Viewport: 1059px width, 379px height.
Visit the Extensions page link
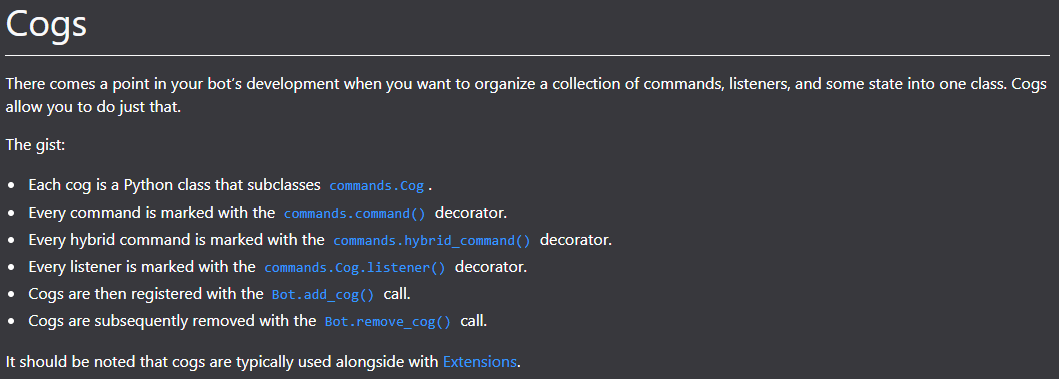click(x=480, y=361)
